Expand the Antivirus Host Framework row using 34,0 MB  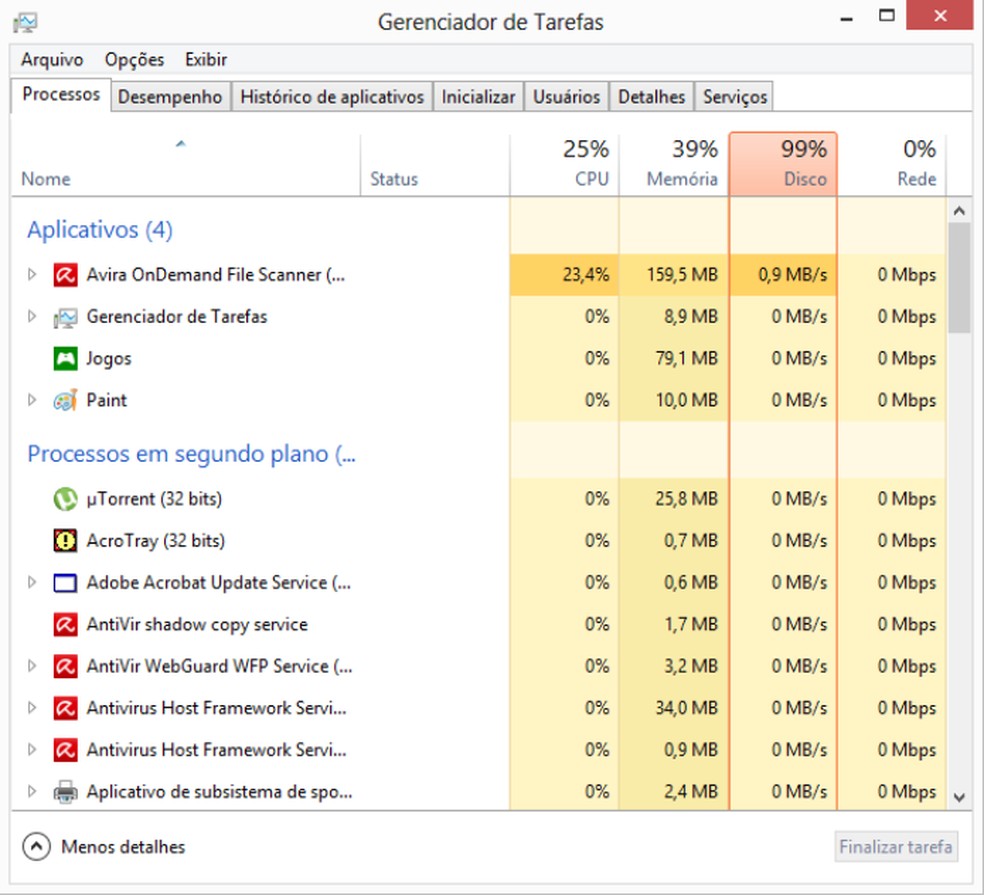pyautogui.click(x=31, y=708)
